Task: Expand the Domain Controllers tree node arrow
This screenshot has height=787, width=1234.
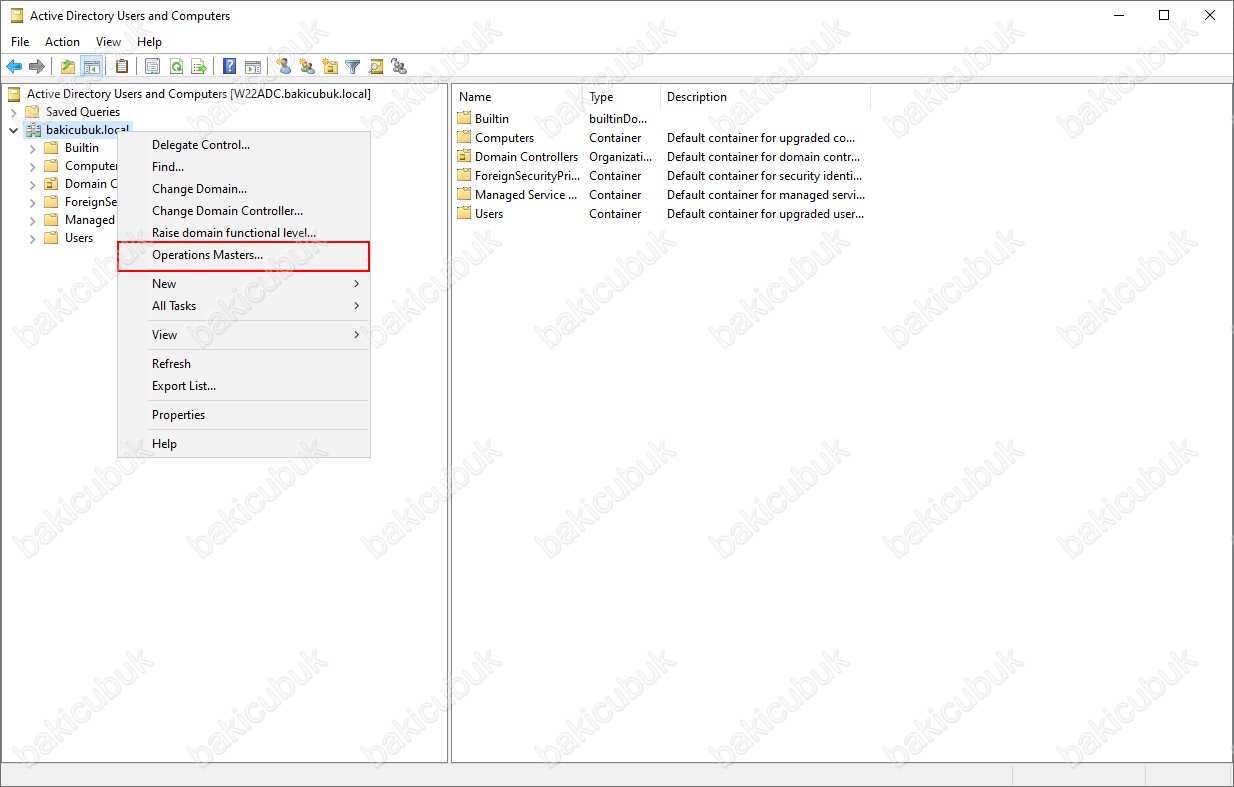Action: [x=32, y=184]
